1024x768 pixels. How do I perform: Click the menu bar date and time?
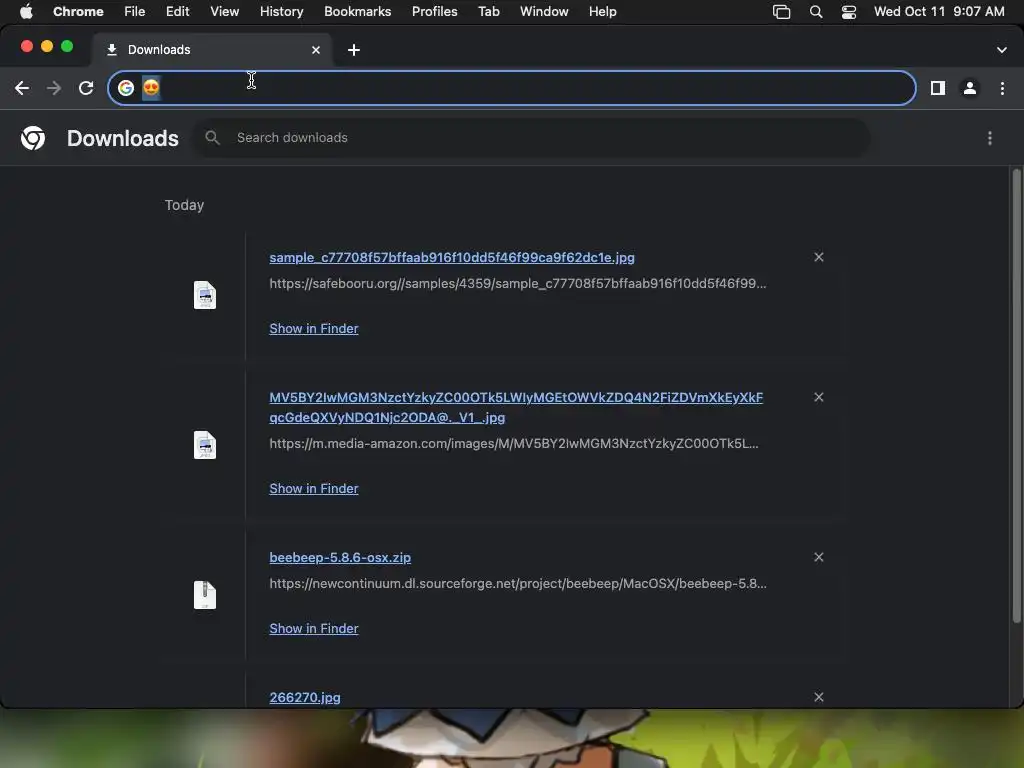tap(939, 12)
